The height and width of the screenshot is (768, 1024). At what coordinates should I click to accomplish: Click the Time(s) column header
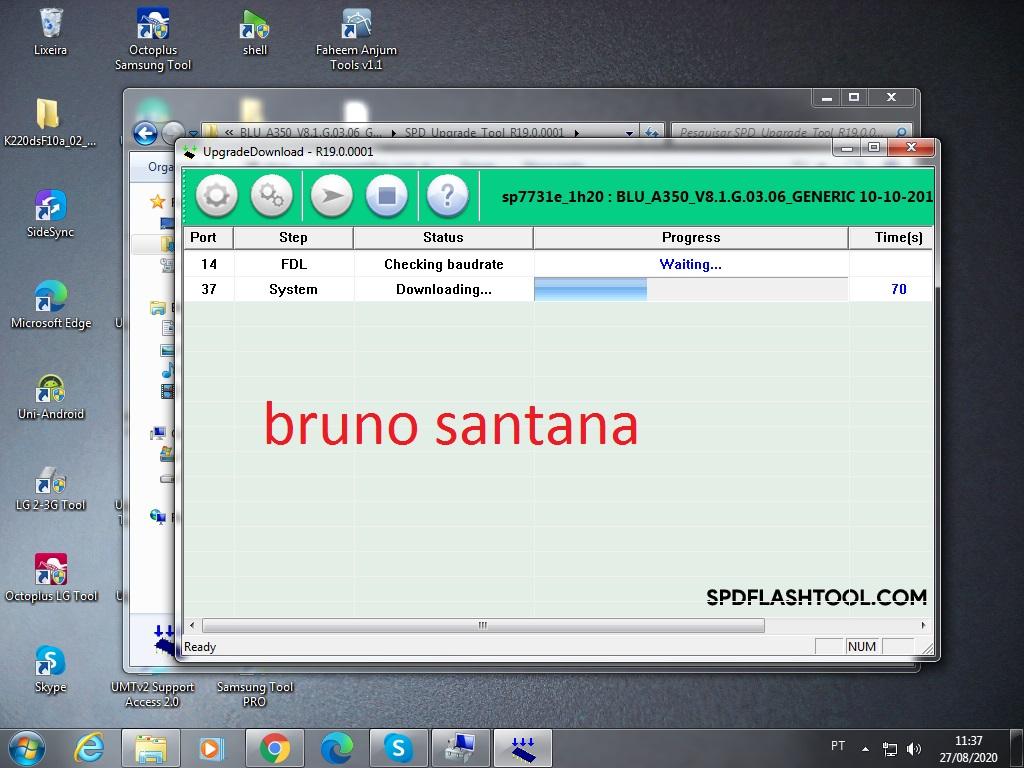tap(891, 238)
